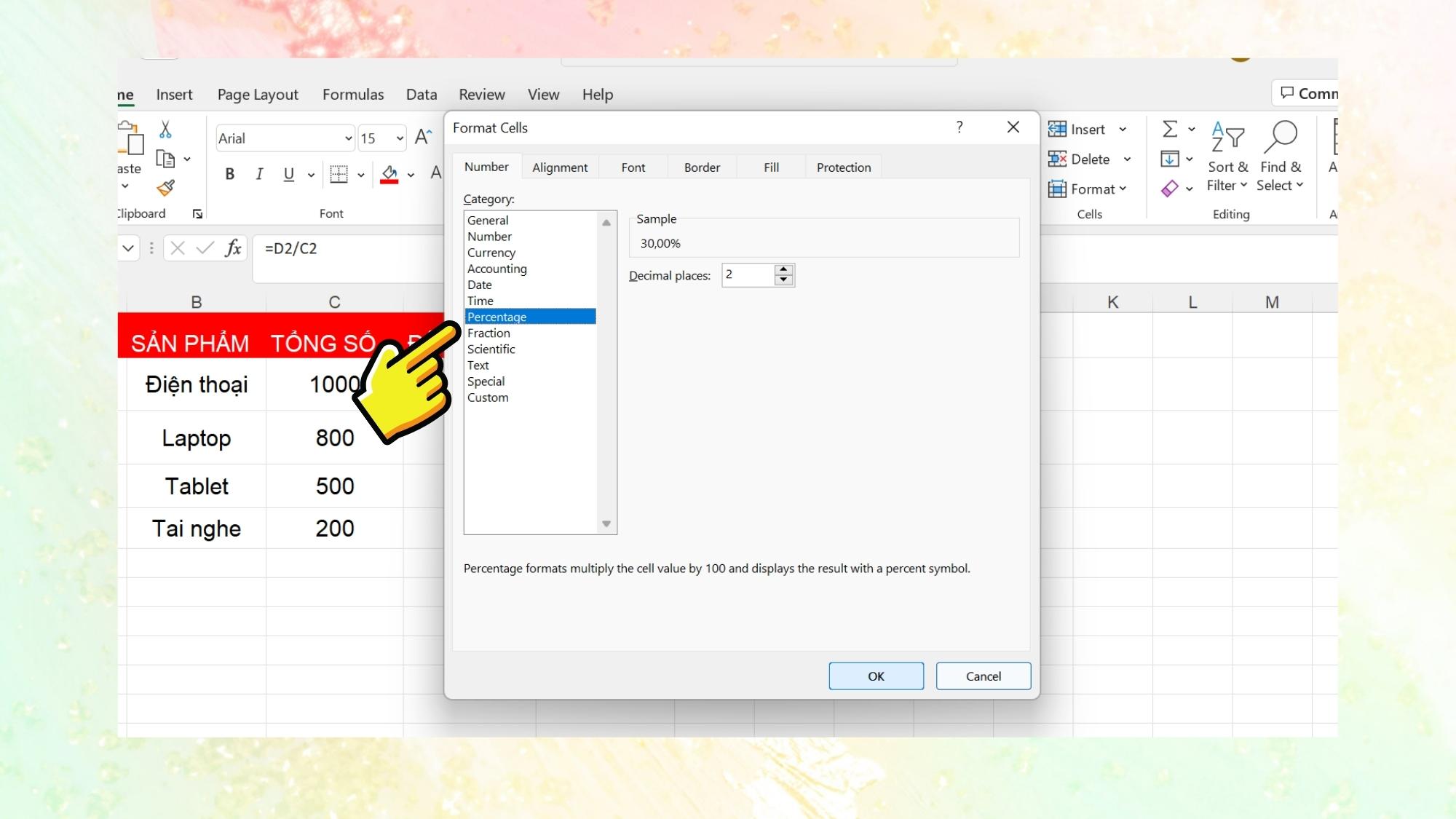The image size is (1456, 819).
Task: Click the Underline formatting icon
Action: point(288,174)
